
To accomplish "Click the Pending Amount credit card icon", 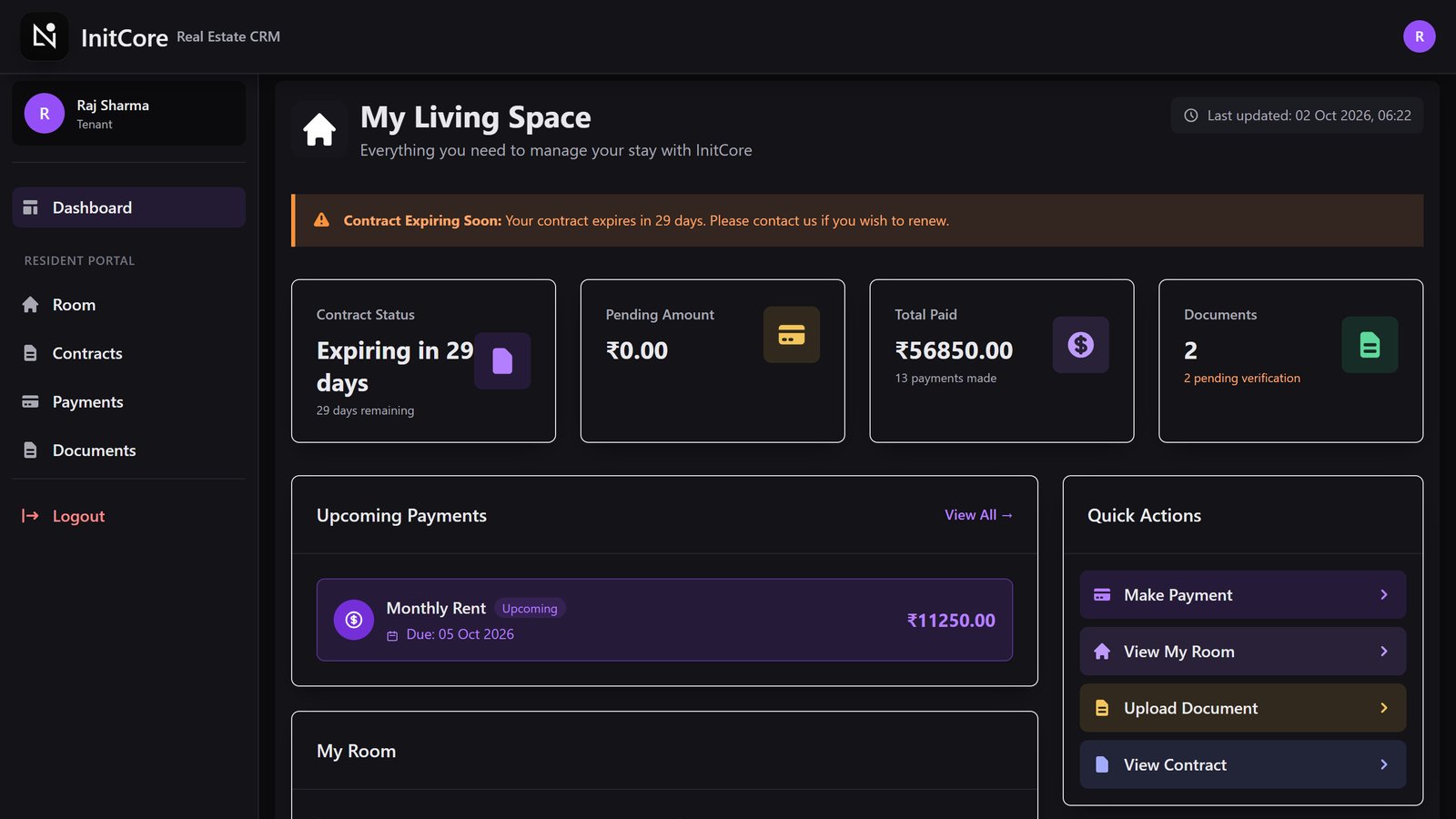I will [x=792, y=335].
